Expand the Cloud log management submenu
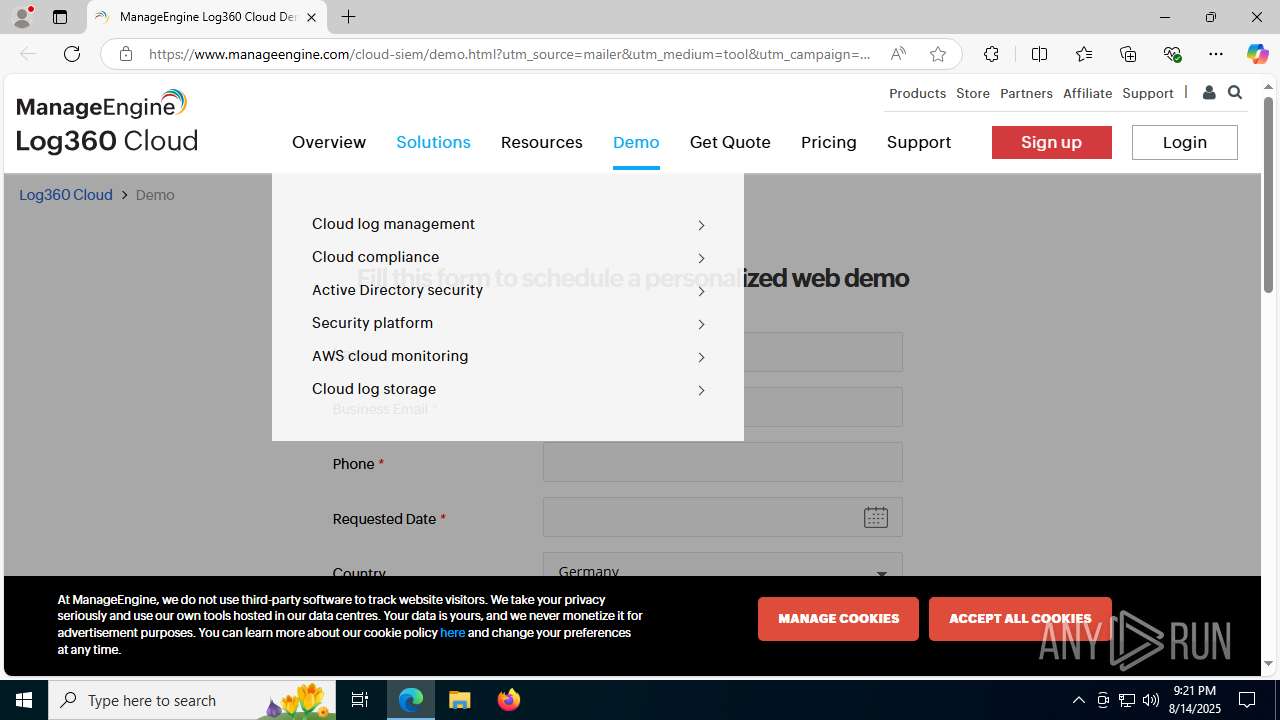The width and height of the screenshot is (1280, 720). pyautogui.click(x=701, y=225)
